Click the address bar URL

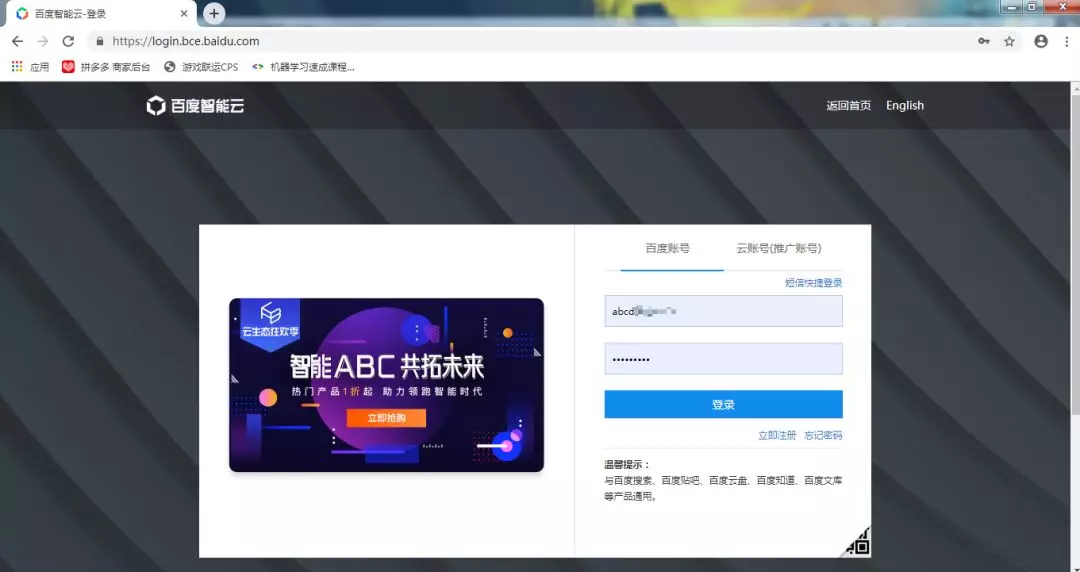point(186,41)
